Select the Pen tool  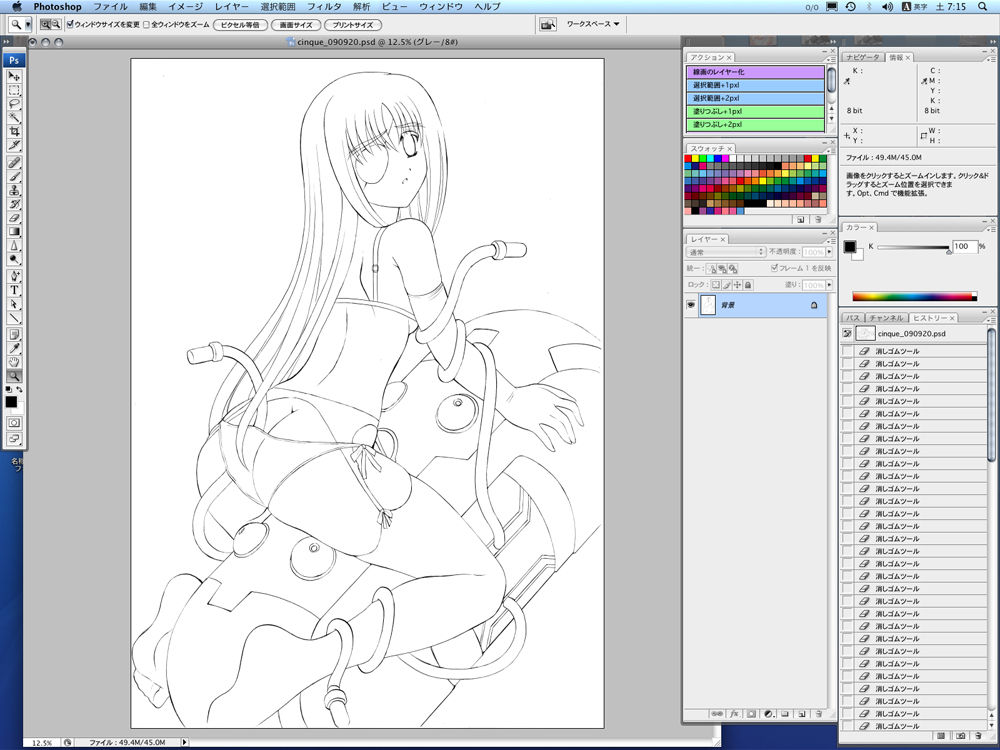[x=14, y=276]
